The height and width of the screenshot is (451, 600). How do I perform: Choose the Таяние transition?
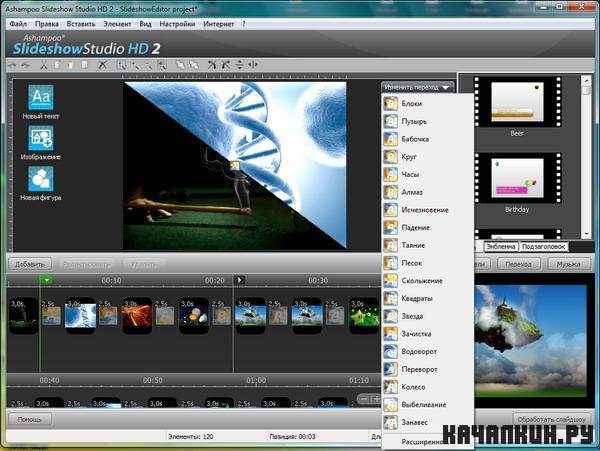point(428,245)
